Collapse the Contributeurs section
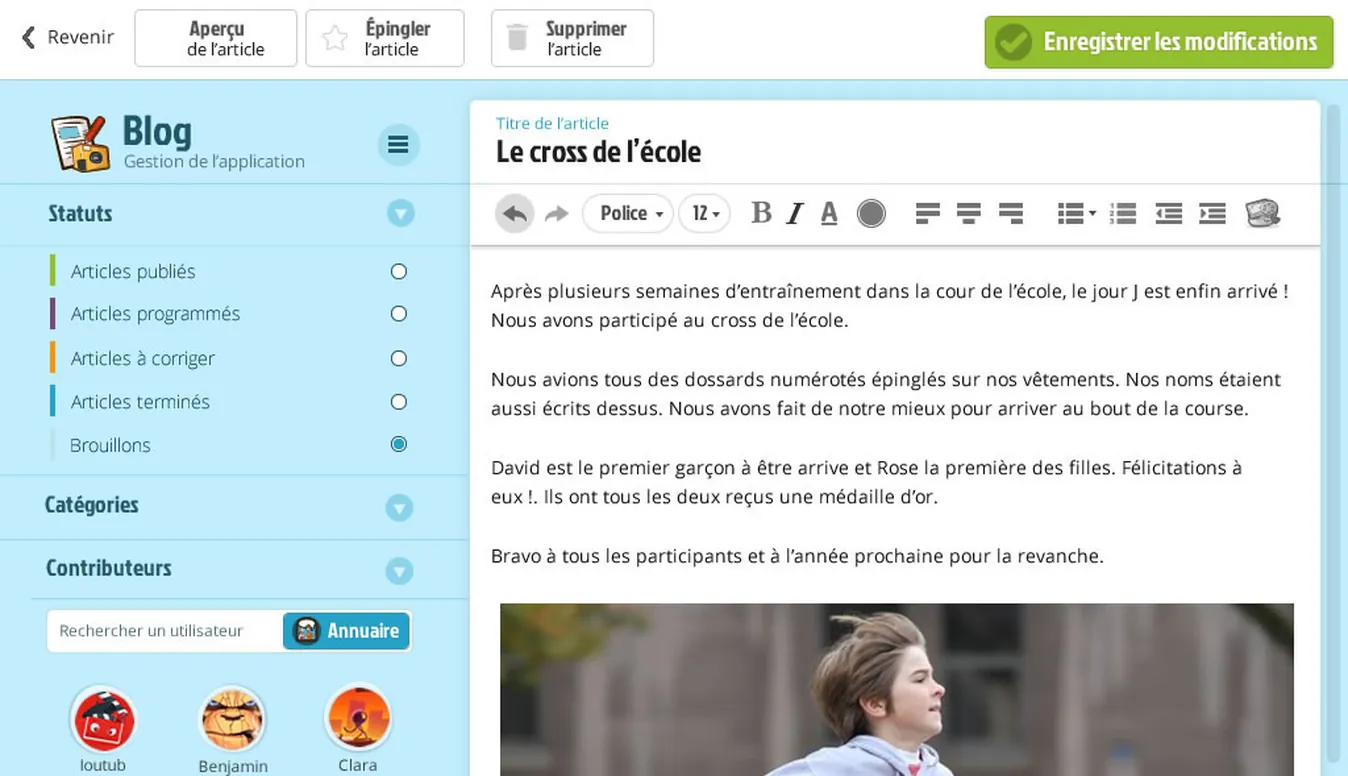 399,571
